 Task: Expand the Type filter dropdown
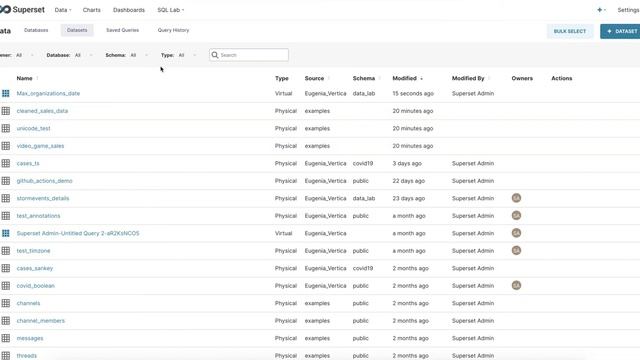pyautogui.click(x=187, y=55)
